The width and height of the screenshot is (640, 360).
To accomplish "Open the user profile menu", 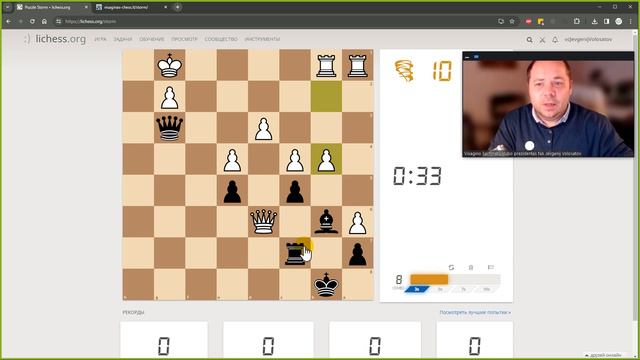I will pyautogui.click(x=588, y=40).
